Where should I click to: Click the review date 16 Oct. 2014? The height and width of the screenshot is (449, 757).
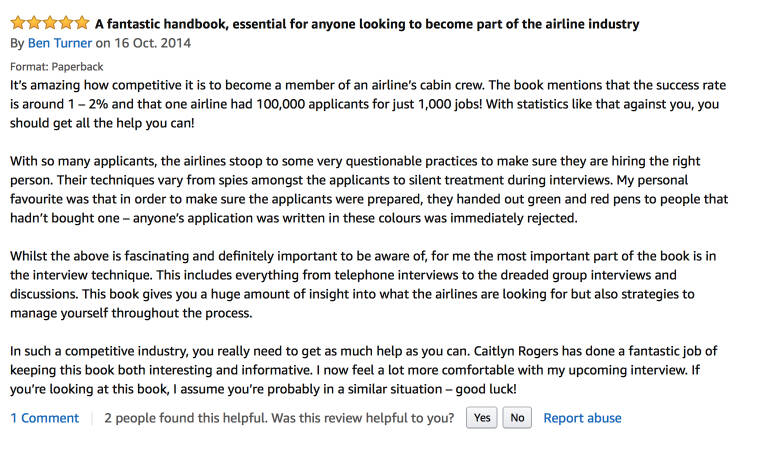tap(153, 43)
